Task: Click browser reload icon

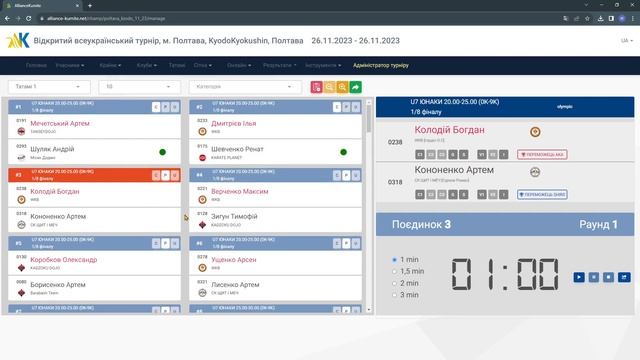Action: coord(29,18)
